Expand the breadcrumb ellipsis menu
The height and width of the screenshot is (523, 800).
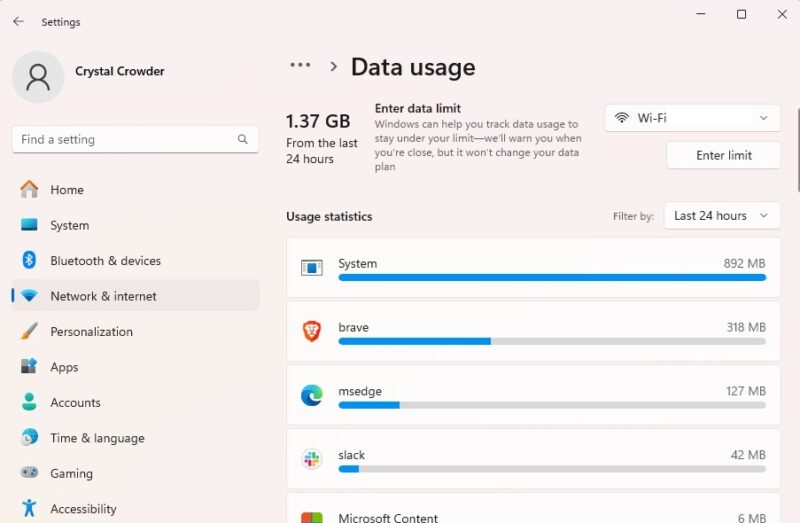300,66
